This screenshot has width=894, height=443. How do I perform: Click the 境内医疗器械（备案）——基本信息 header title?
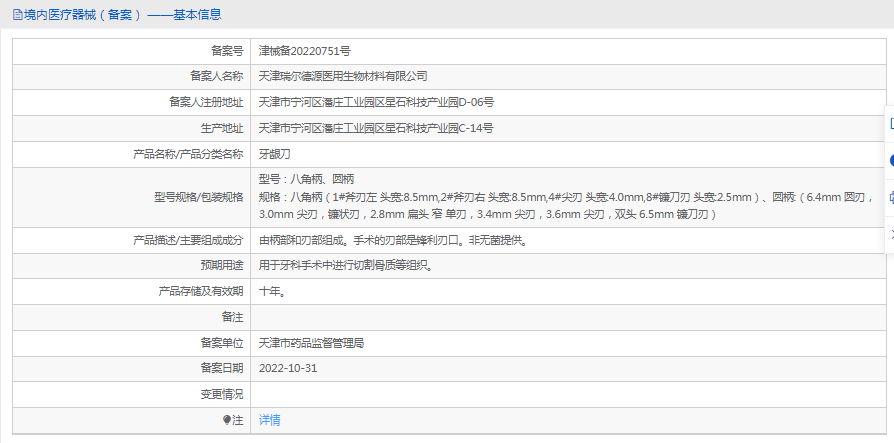pyautogui.click(x=122, y=15)
